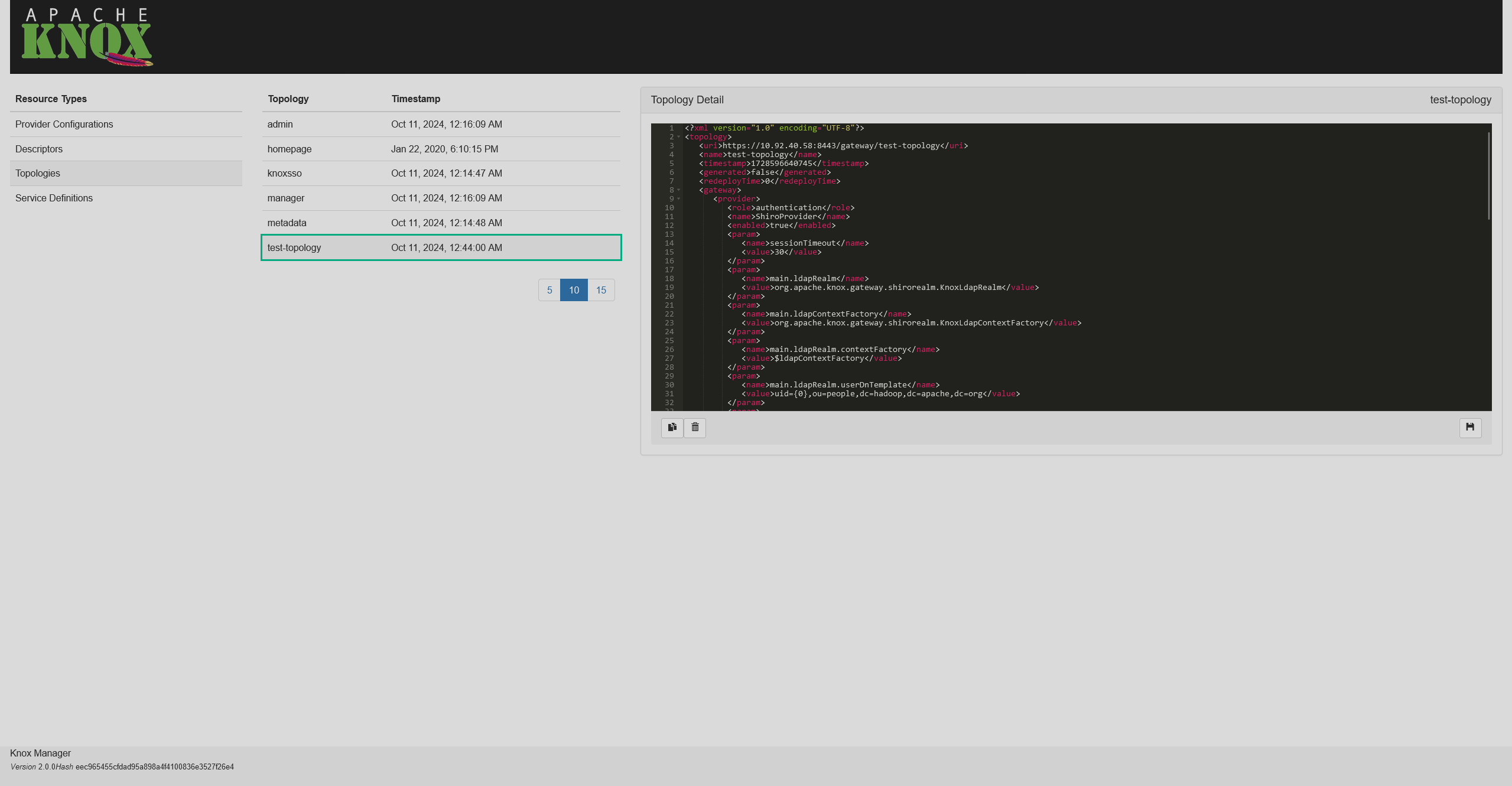The width and height of the screenshot is (1512, 786).
Task: Click the Apache Knox logo
Action: coord(87,37)
